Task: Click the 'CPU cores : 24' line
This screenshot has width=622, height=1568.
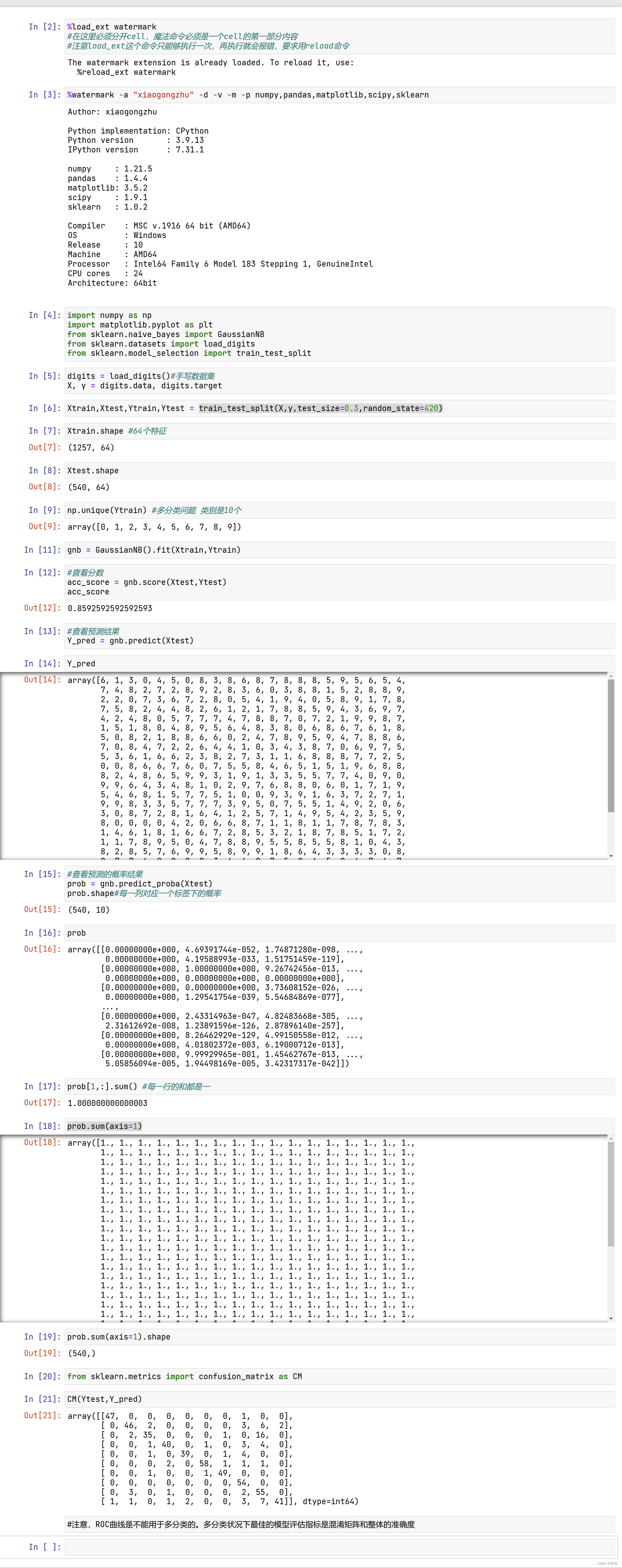Action: tap(105, 273)
